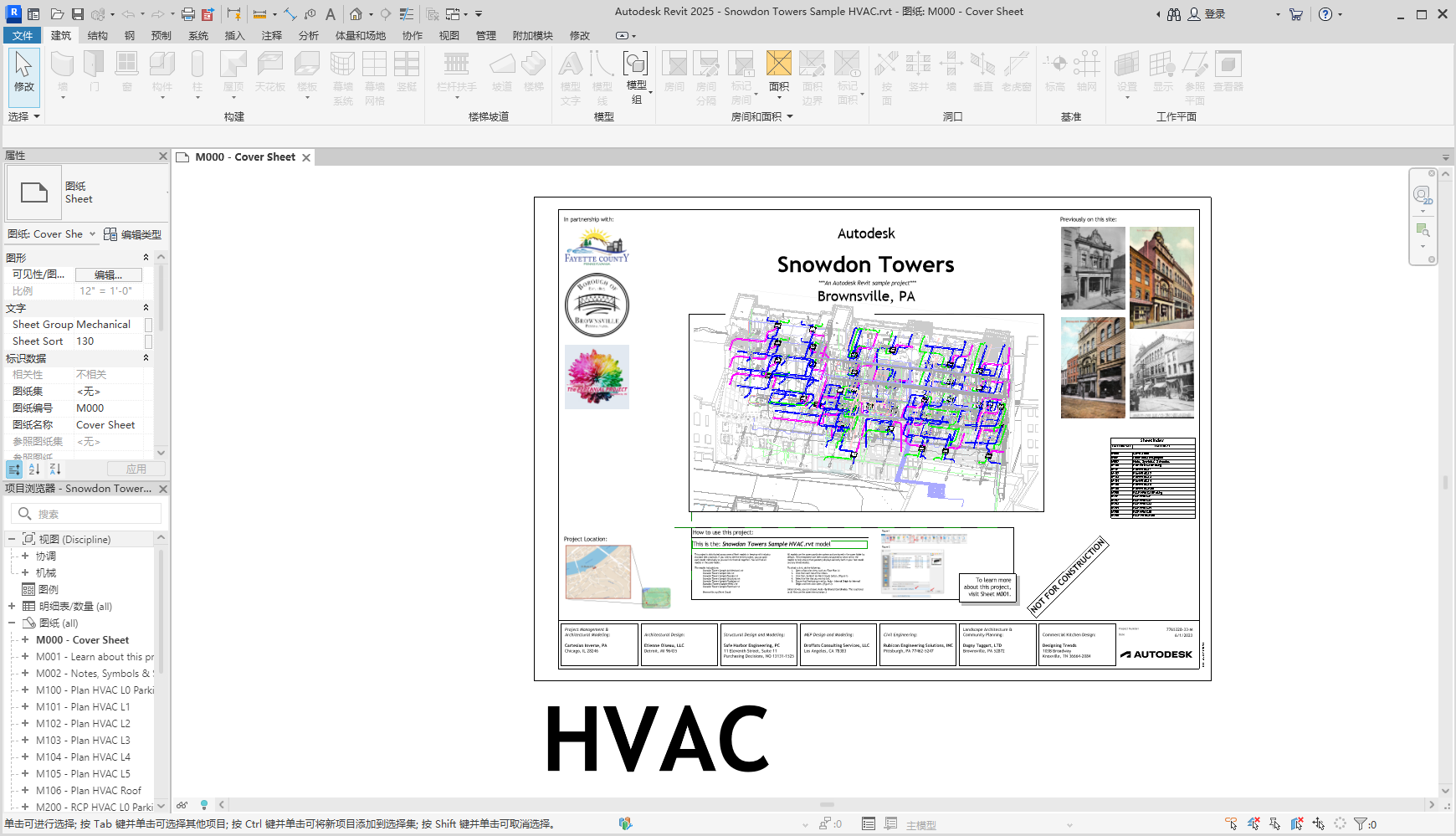Viewport: 1456px width, 836px height.
Task: Tick the Sheet Group Mechanical checkbox
Action: pos(148,325)
